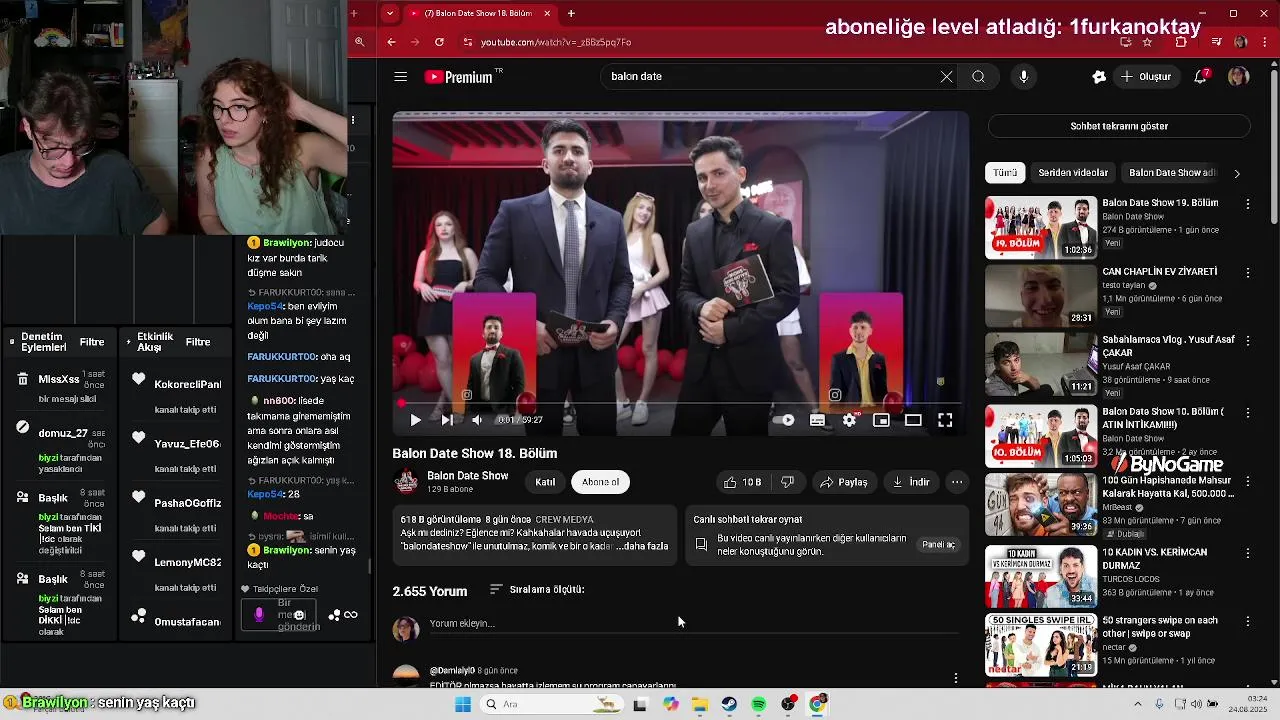Open File Explorer from the taskbar
The image size is (1280, 720).
pos(700,704)
